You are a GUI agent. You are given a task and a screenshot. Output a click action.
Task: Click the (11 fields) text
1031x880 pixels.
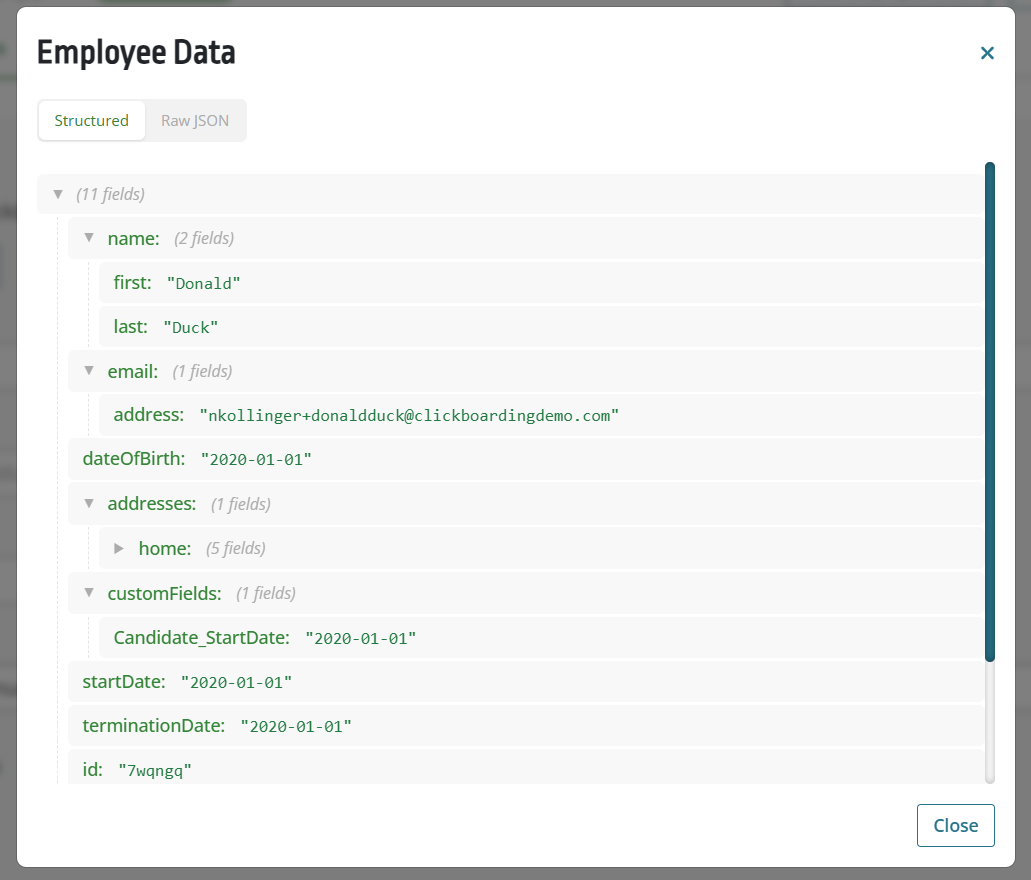tap(110, 194)
